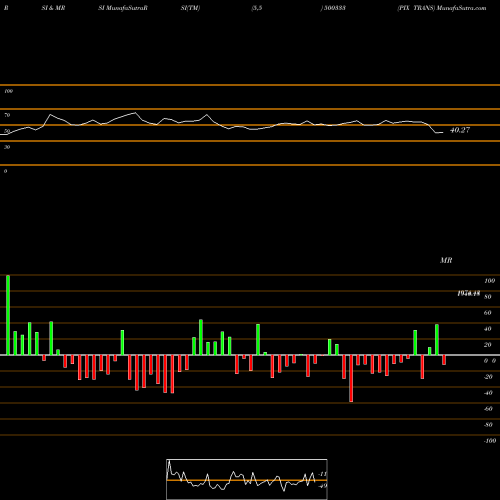Click the deepest red MR histogram bar

(351, 378)
